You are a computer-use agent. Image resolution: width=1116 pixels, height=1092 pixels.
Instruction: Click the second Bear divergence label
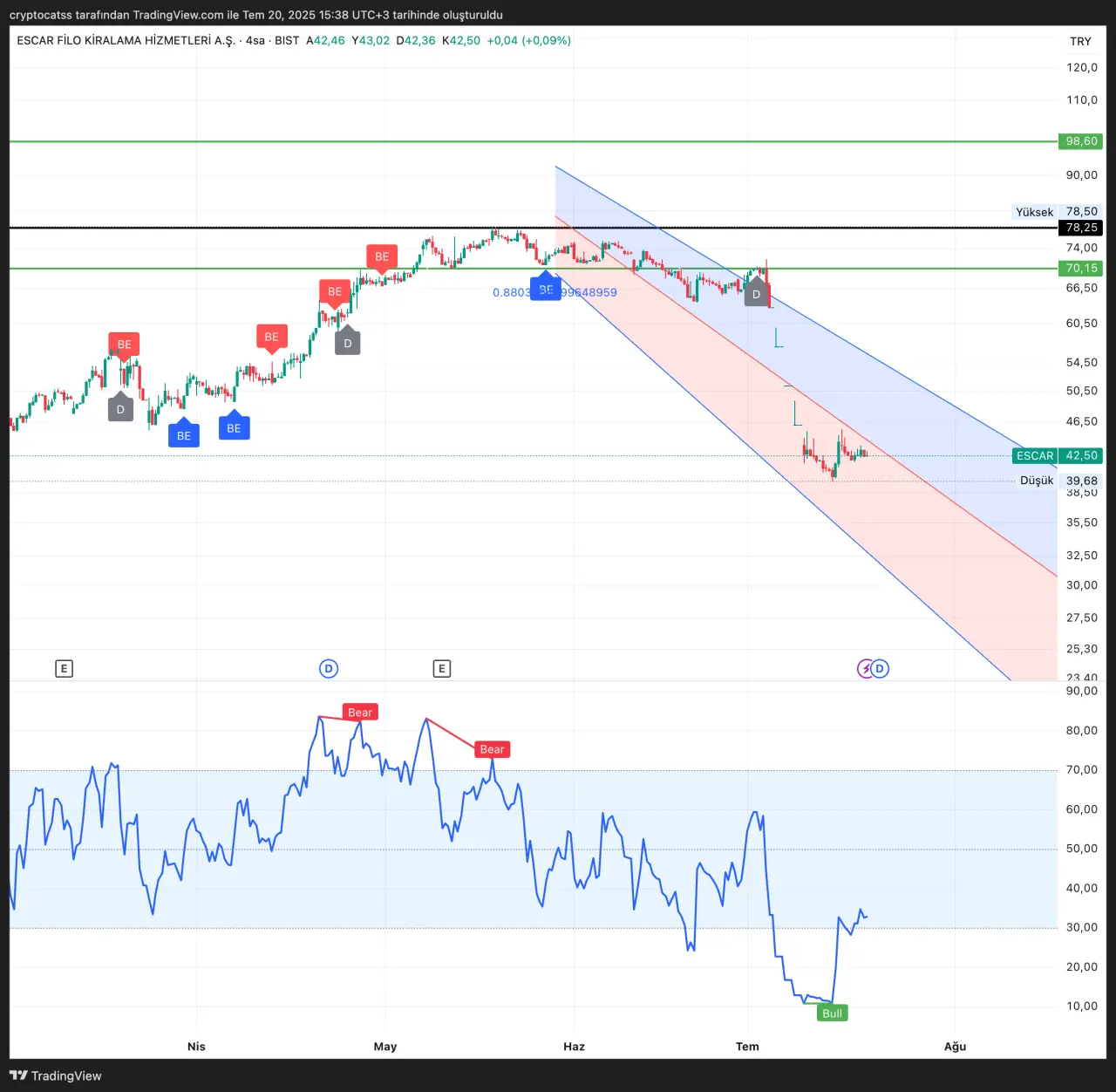click(x=492, y=749)
